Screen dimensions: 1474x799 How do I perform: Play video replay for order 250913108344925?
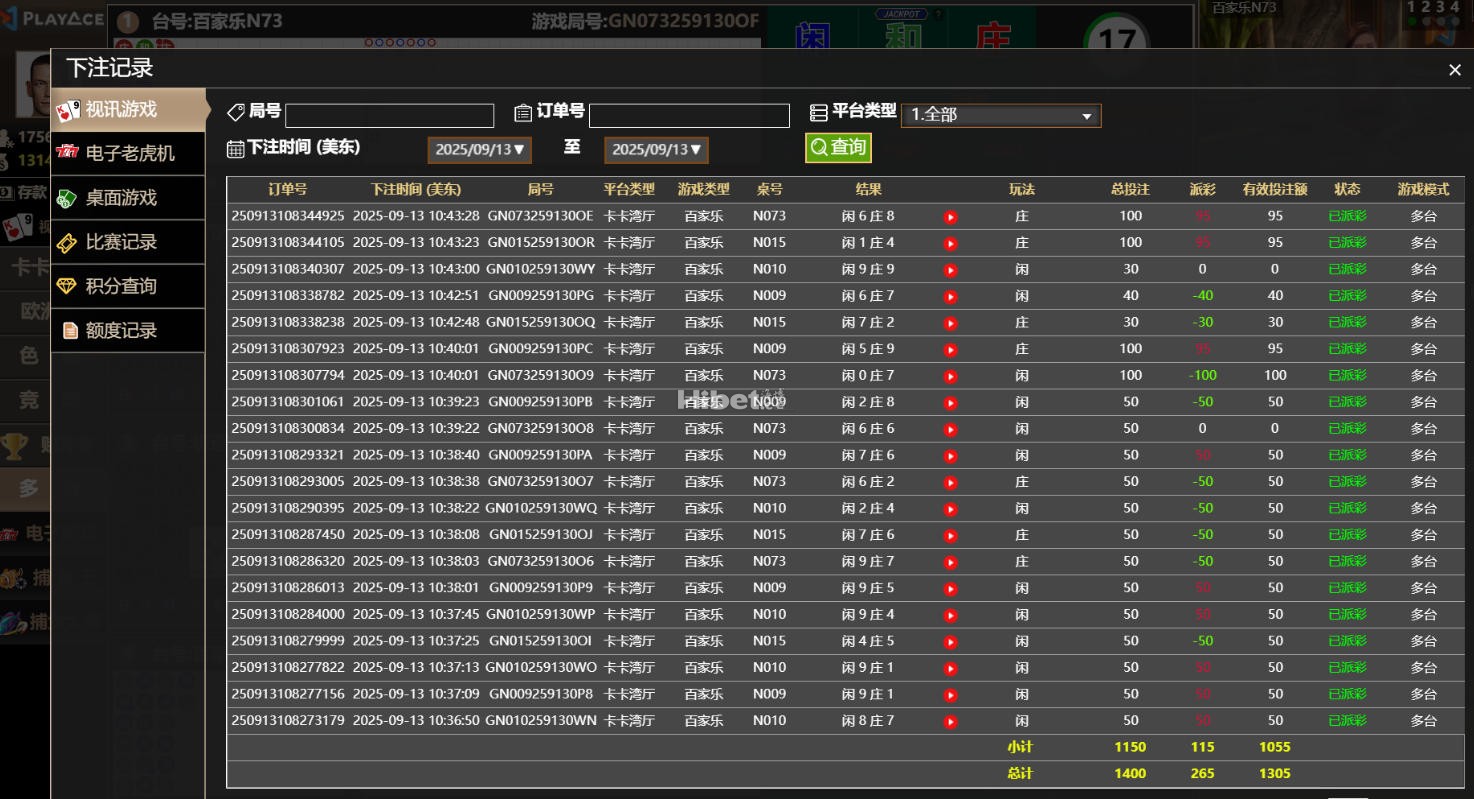(950, 217)
